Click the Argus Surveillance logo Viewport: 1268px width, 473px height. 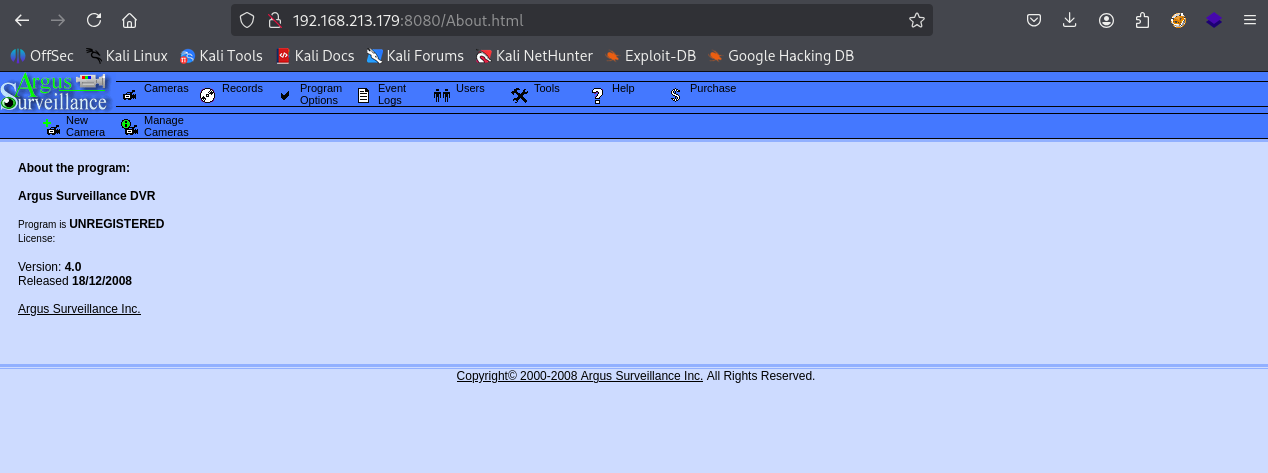pyautogui.click(x=55, y=92)
